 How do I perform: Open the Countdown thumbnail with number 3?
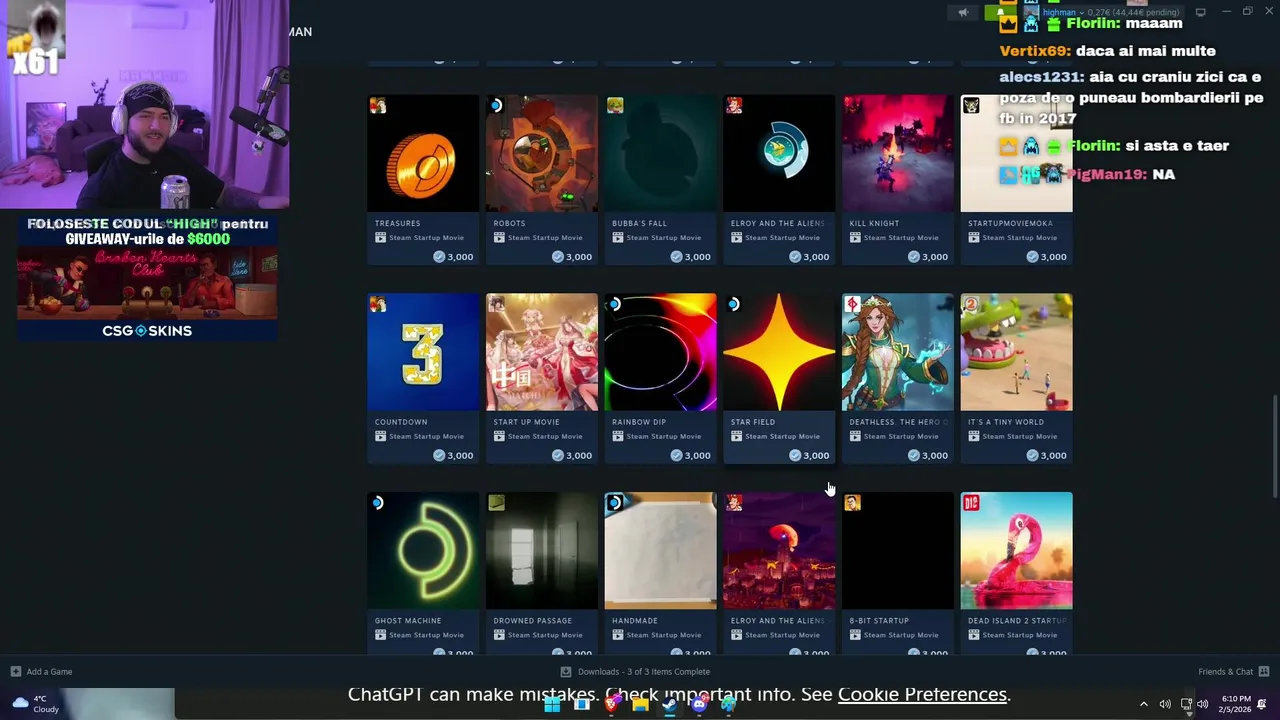[x=423, y=352]
